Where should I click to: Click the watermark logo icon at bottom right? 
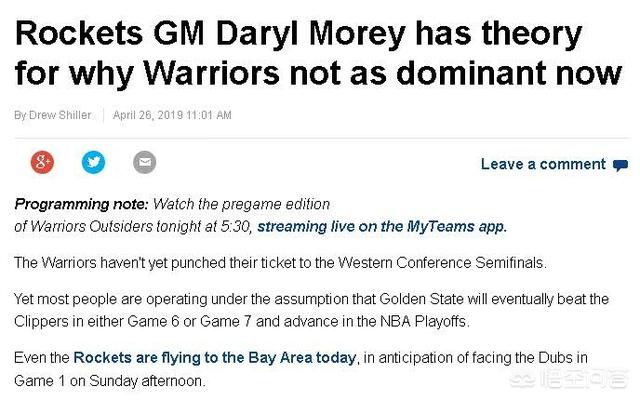523,380
